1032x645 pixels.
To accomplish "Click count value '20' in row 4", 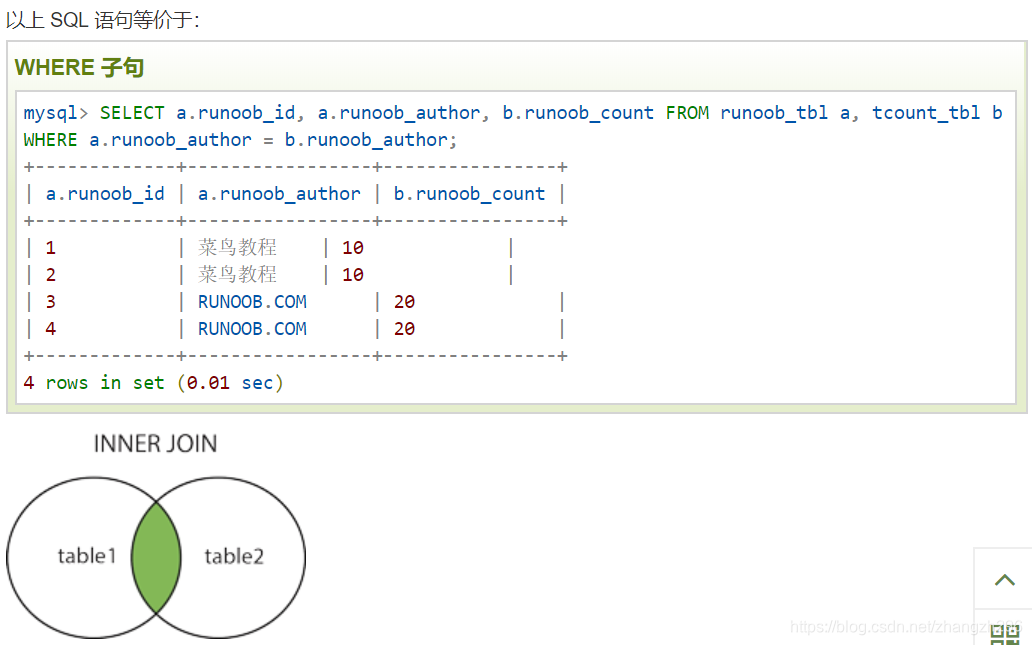I will pyautogui.click(x=404, y=329).
